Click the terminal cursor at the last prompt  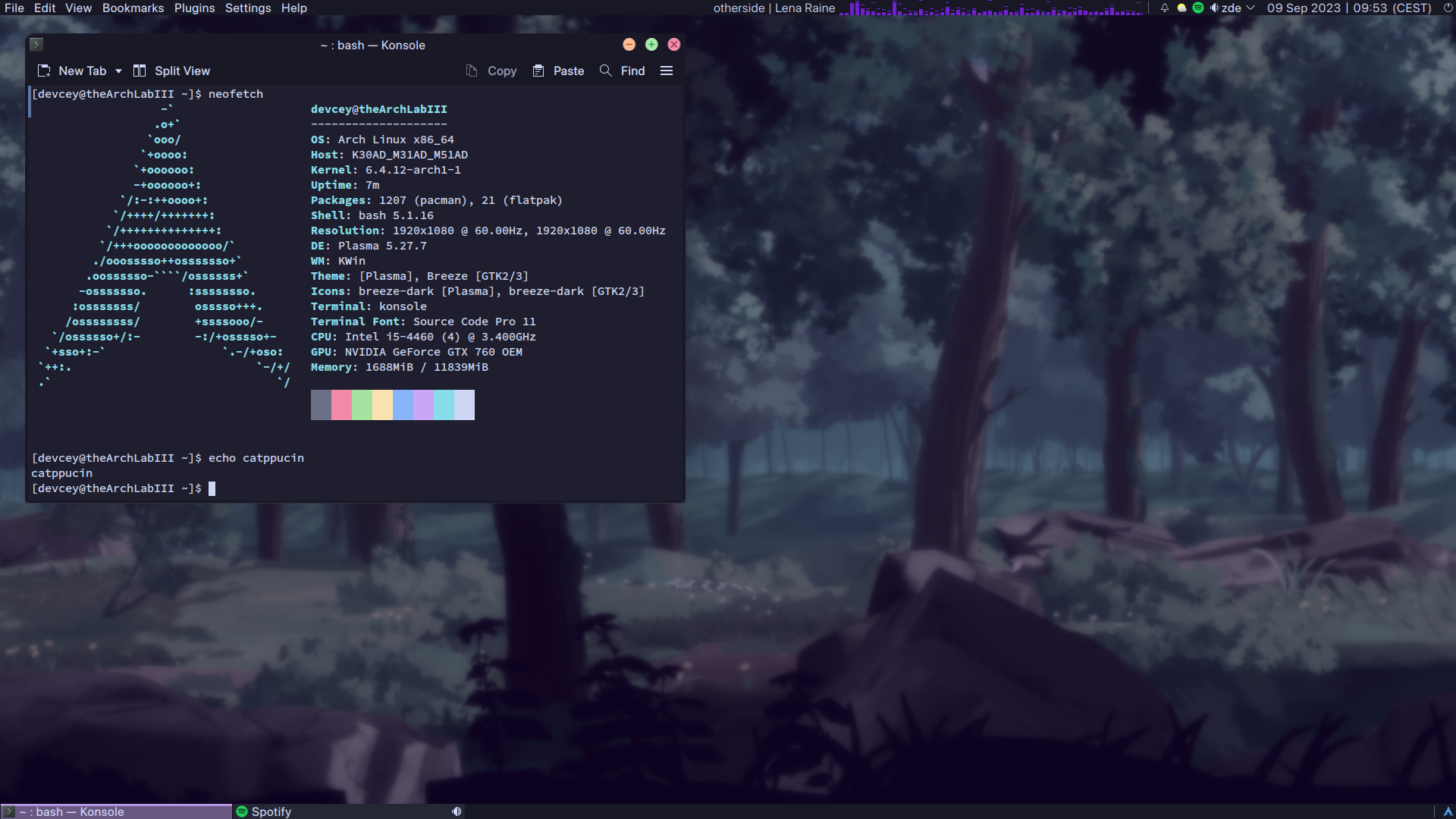(x=212, y=488)
